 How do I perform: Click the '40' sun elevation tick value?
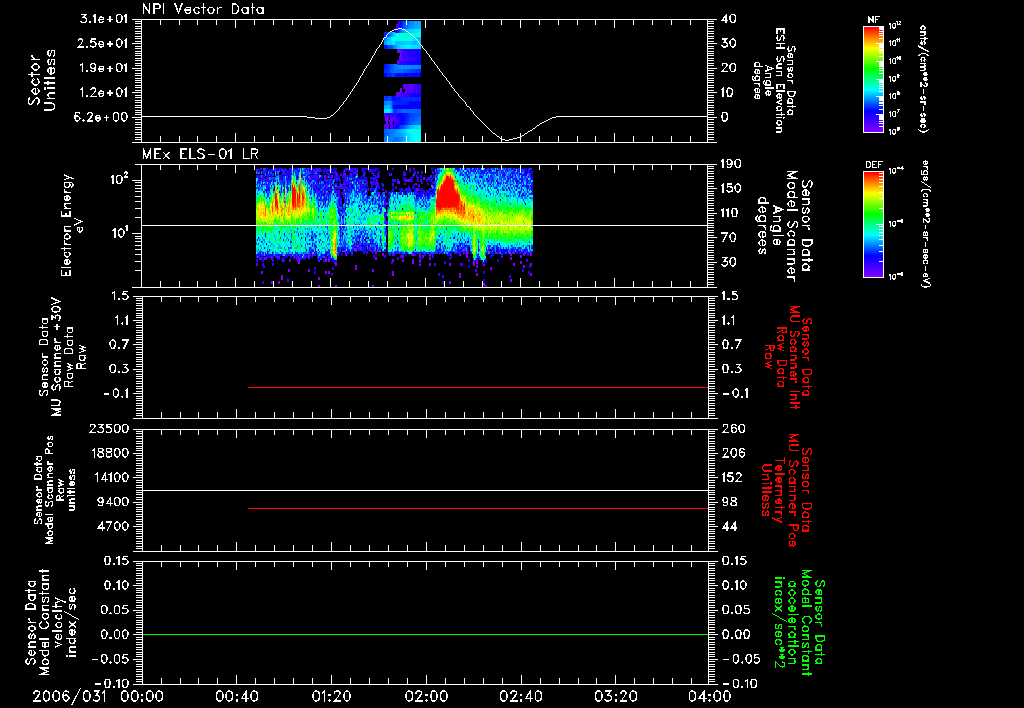tap(729, 19)
